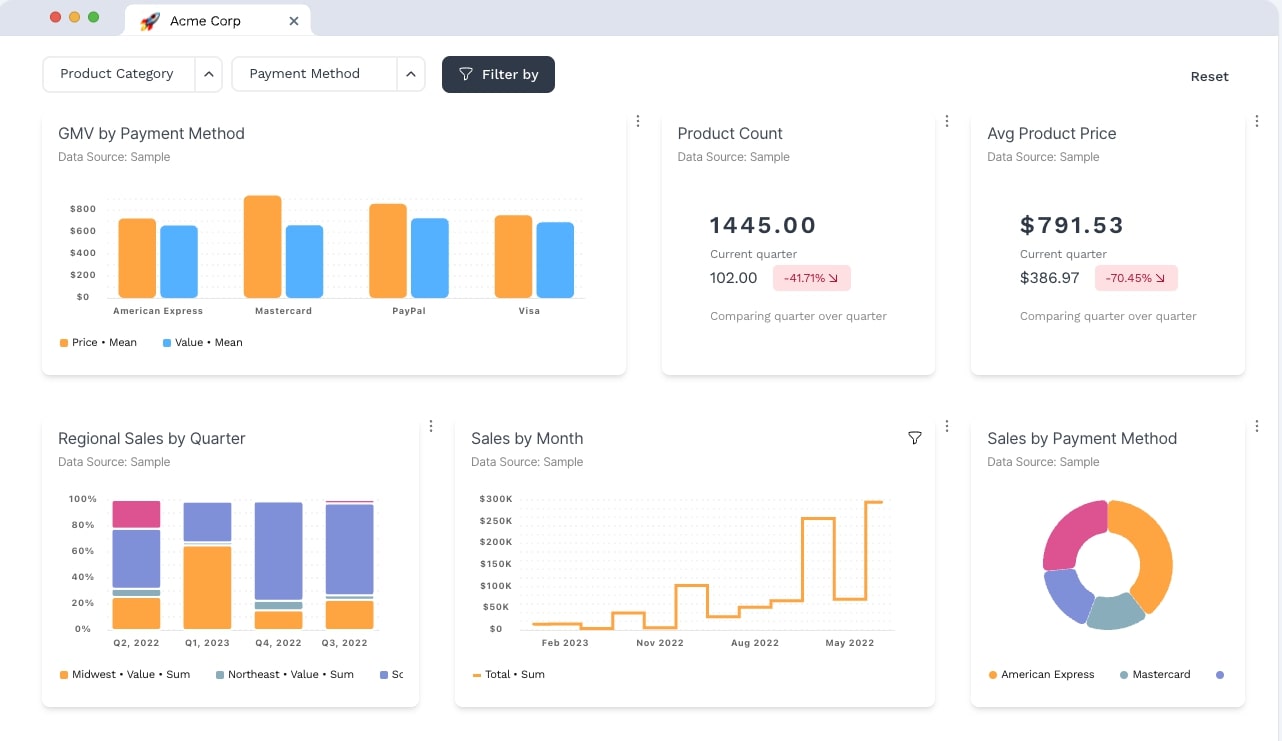Open the options menu on GMV by Payment Method card
This screenshot has height=741, width=1282.
(x=638, y=120)
